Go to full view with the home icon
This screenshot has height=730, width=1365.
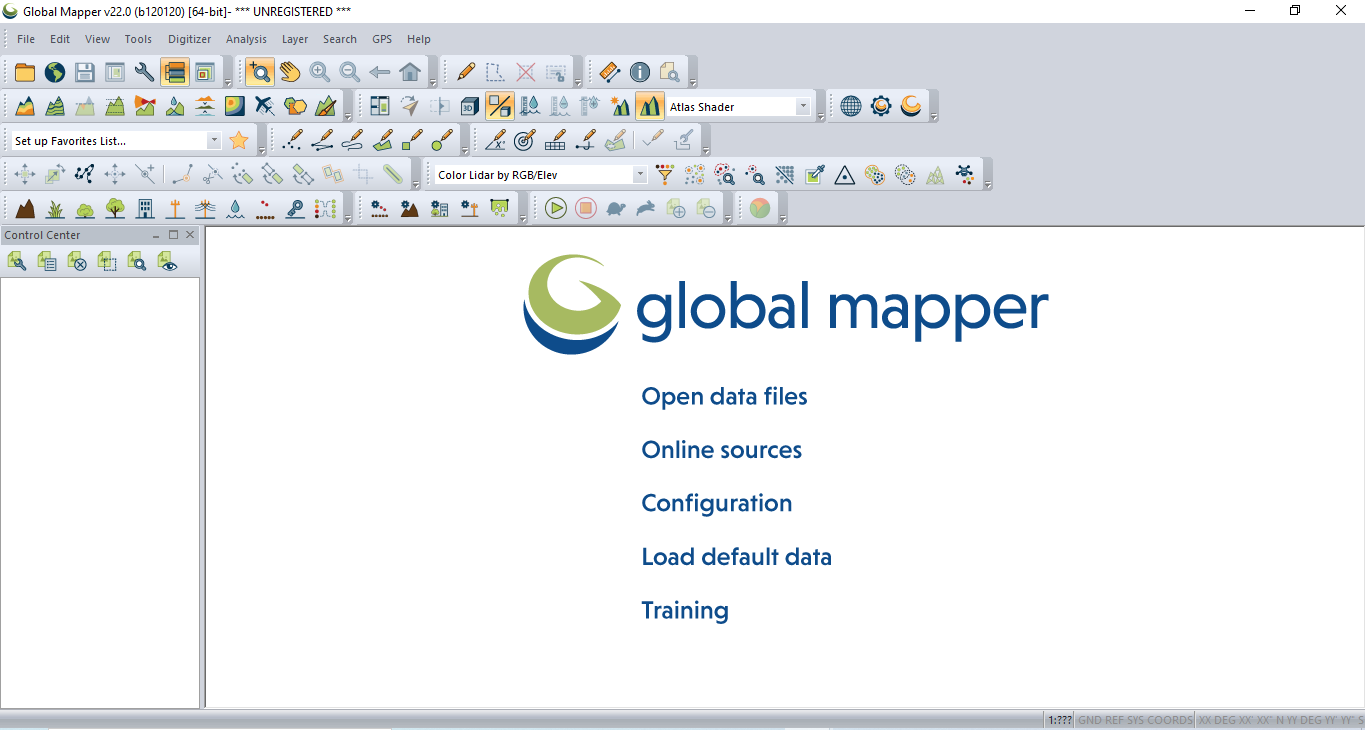(410, 72)
